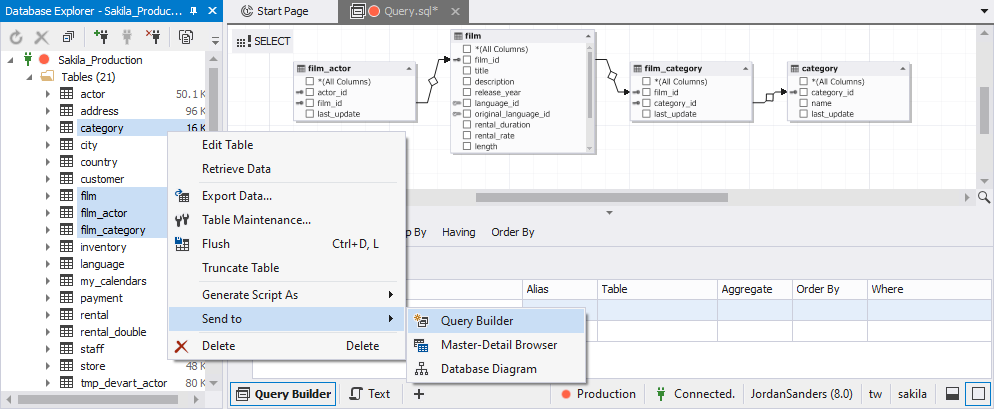Collapse the category diagram table box
Screen dimensions: 994x409
[902, 68]
